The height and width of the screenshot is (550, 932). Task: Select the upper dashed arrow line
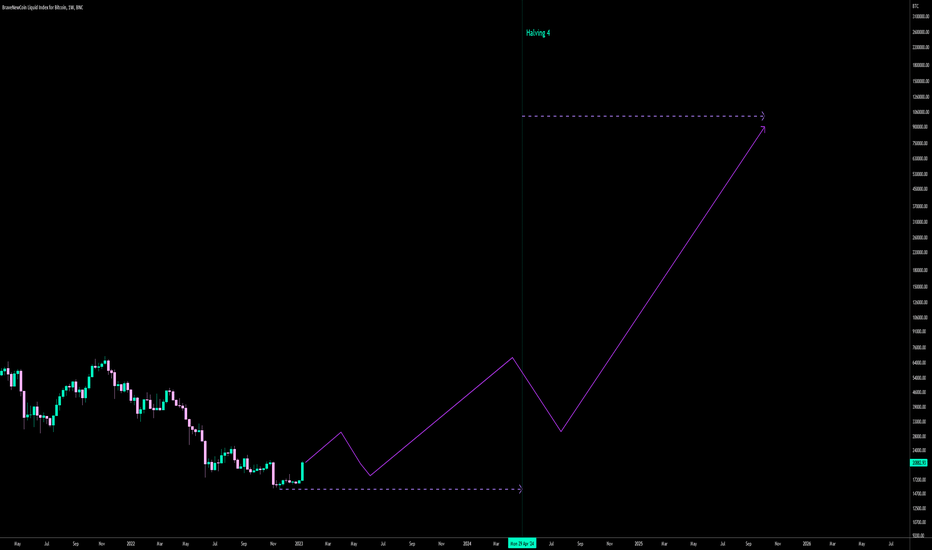[x=643, y=117]
